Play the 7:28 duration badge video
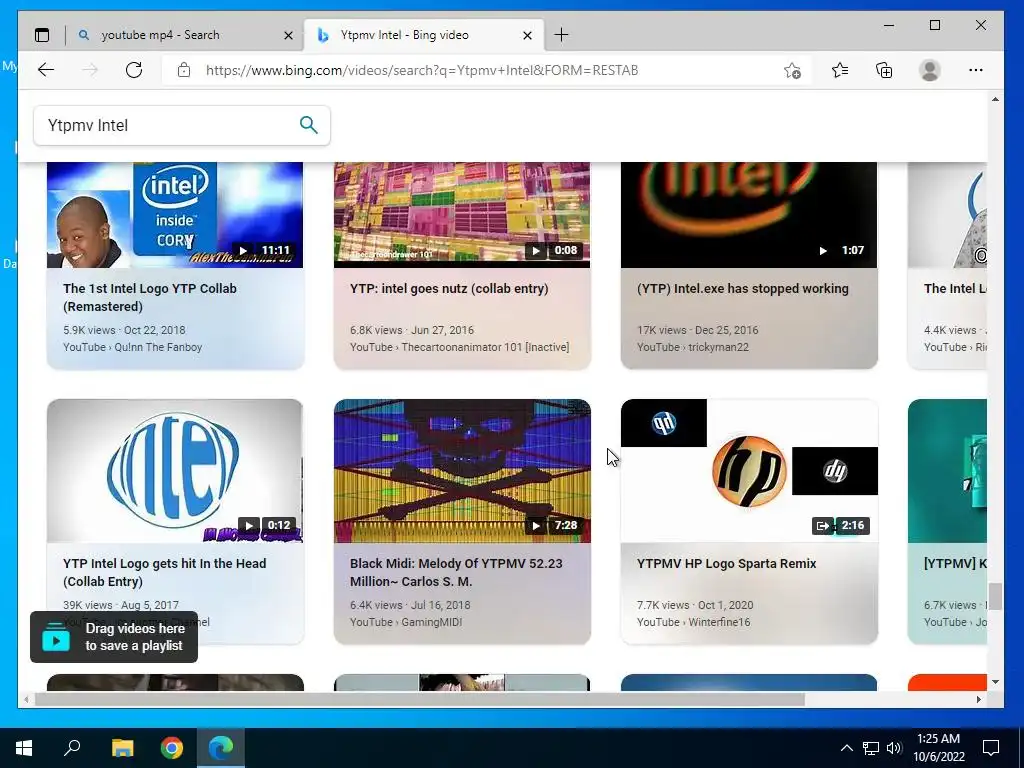Screen dimensions: 1024x768 click(554, 525)
